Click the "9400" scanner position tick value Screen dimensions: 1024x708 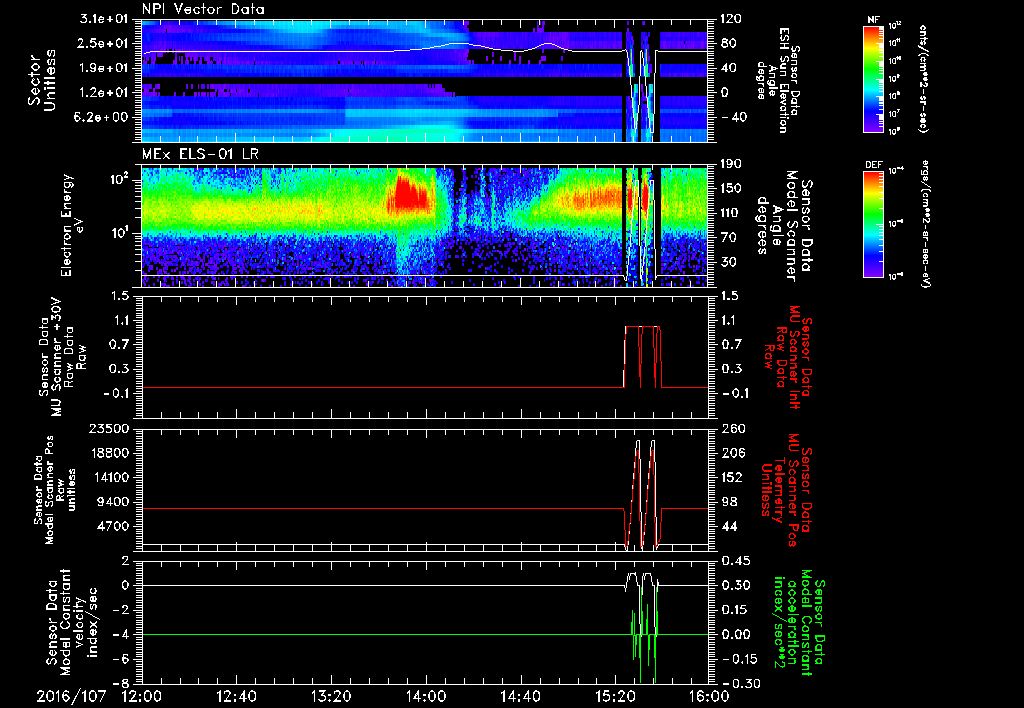tap(114, 502)
